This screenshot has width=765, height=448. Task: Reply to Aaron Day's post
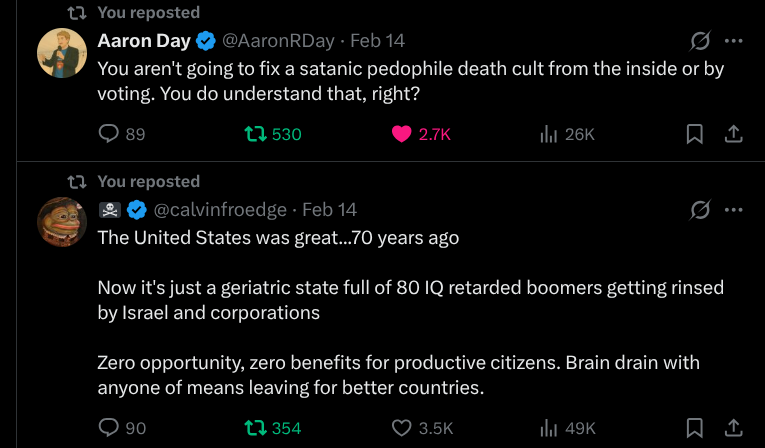110,134
